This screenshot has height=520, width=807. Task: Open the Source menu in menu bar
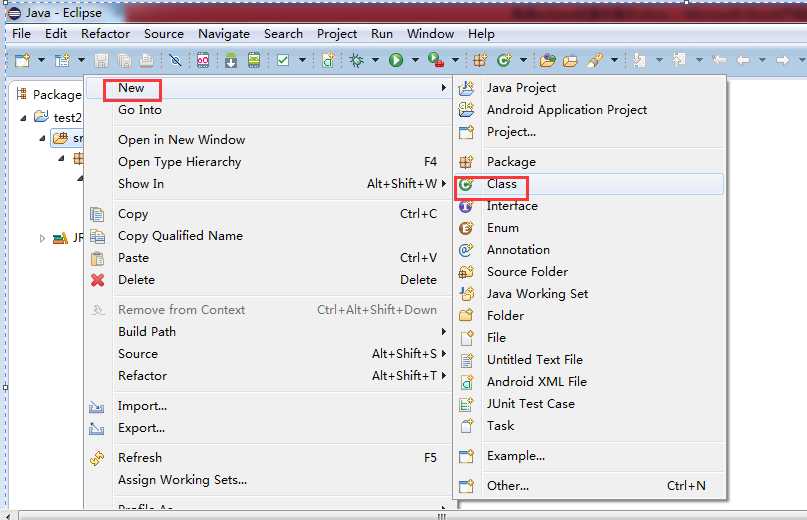(x=164, y=33)
